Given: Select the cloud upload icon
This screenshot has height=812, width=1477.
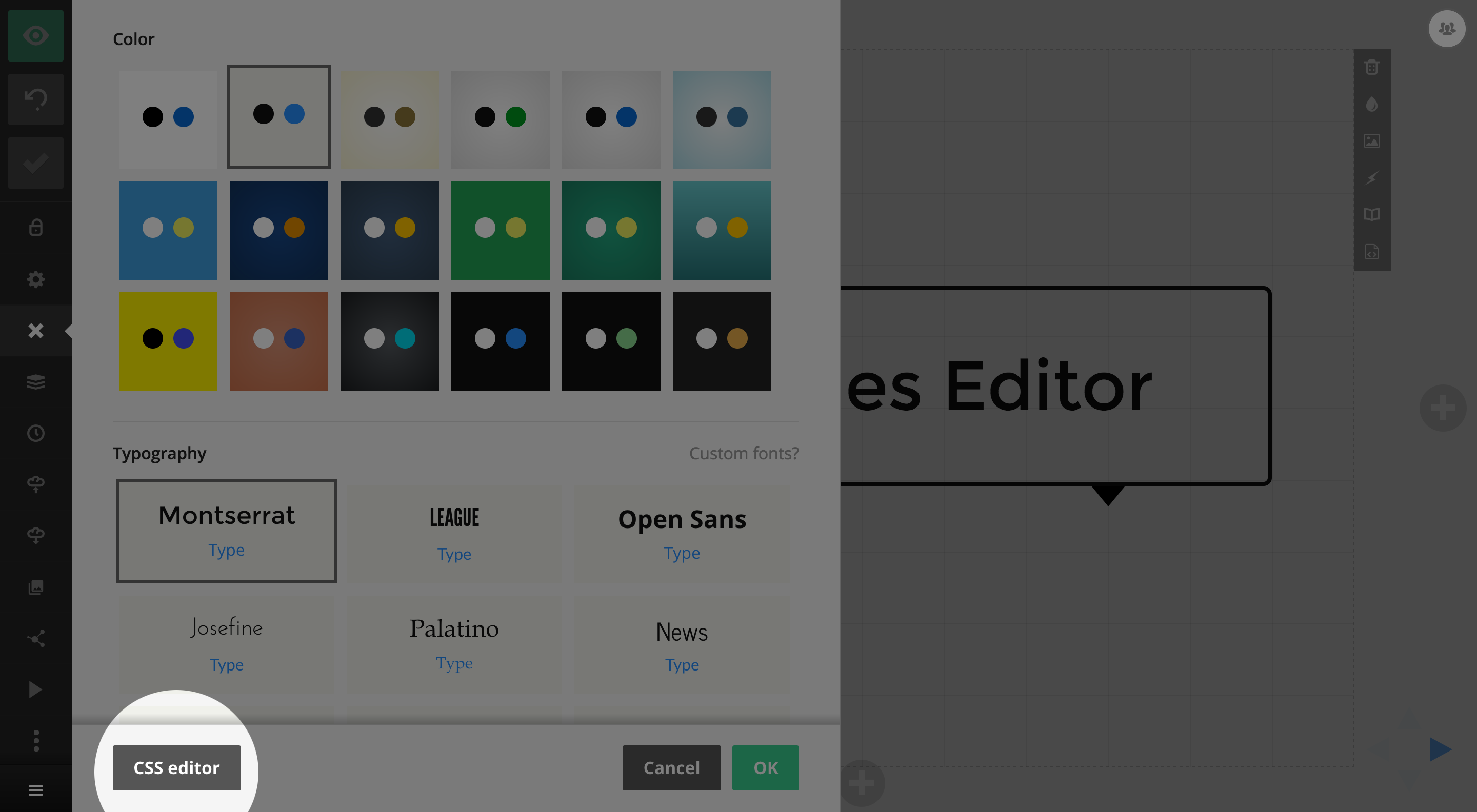Looking at the screenshot, I should (35, 485).
